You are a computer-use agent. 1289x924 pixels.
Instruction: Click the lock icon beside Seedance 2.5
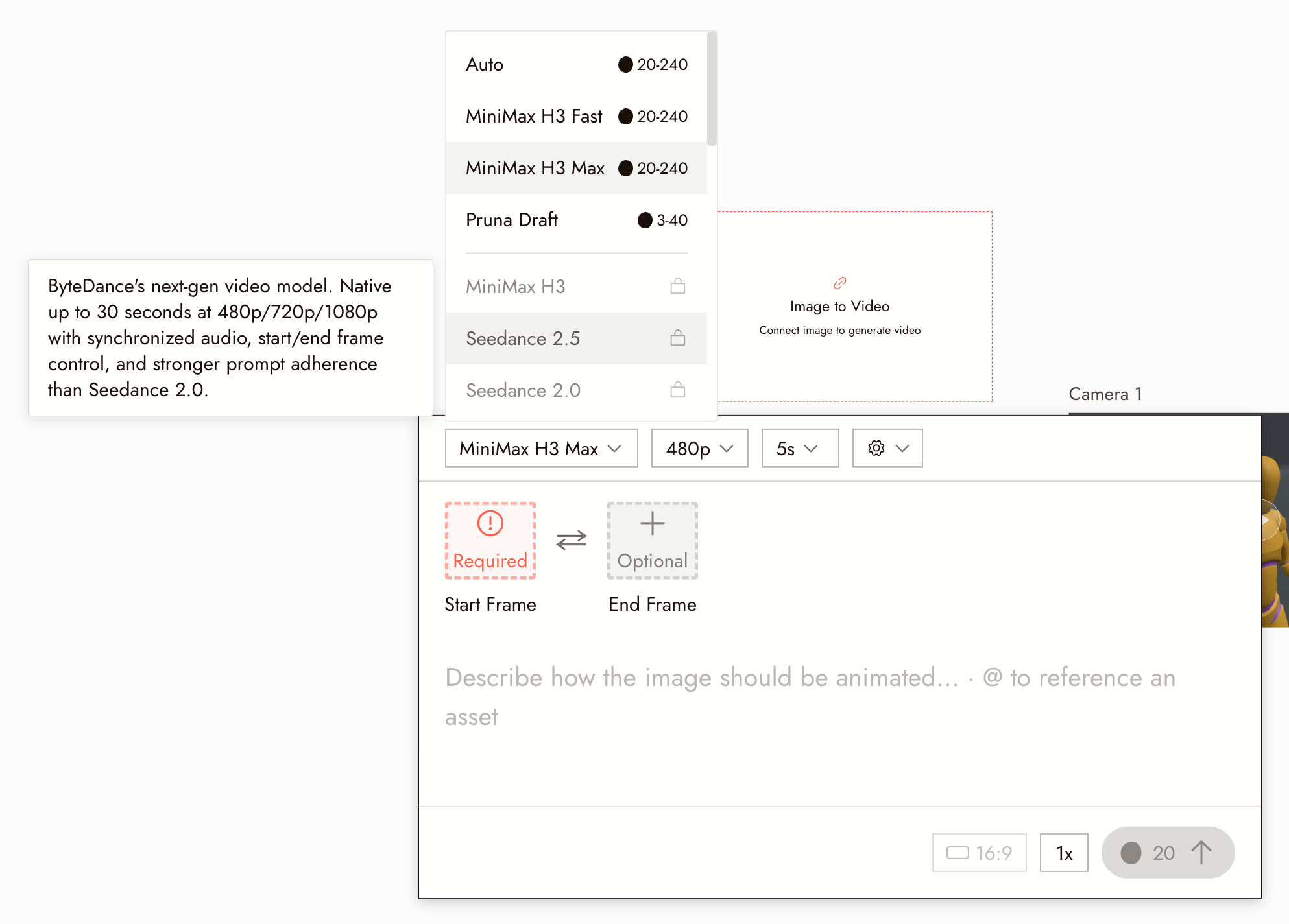[678, 337]
